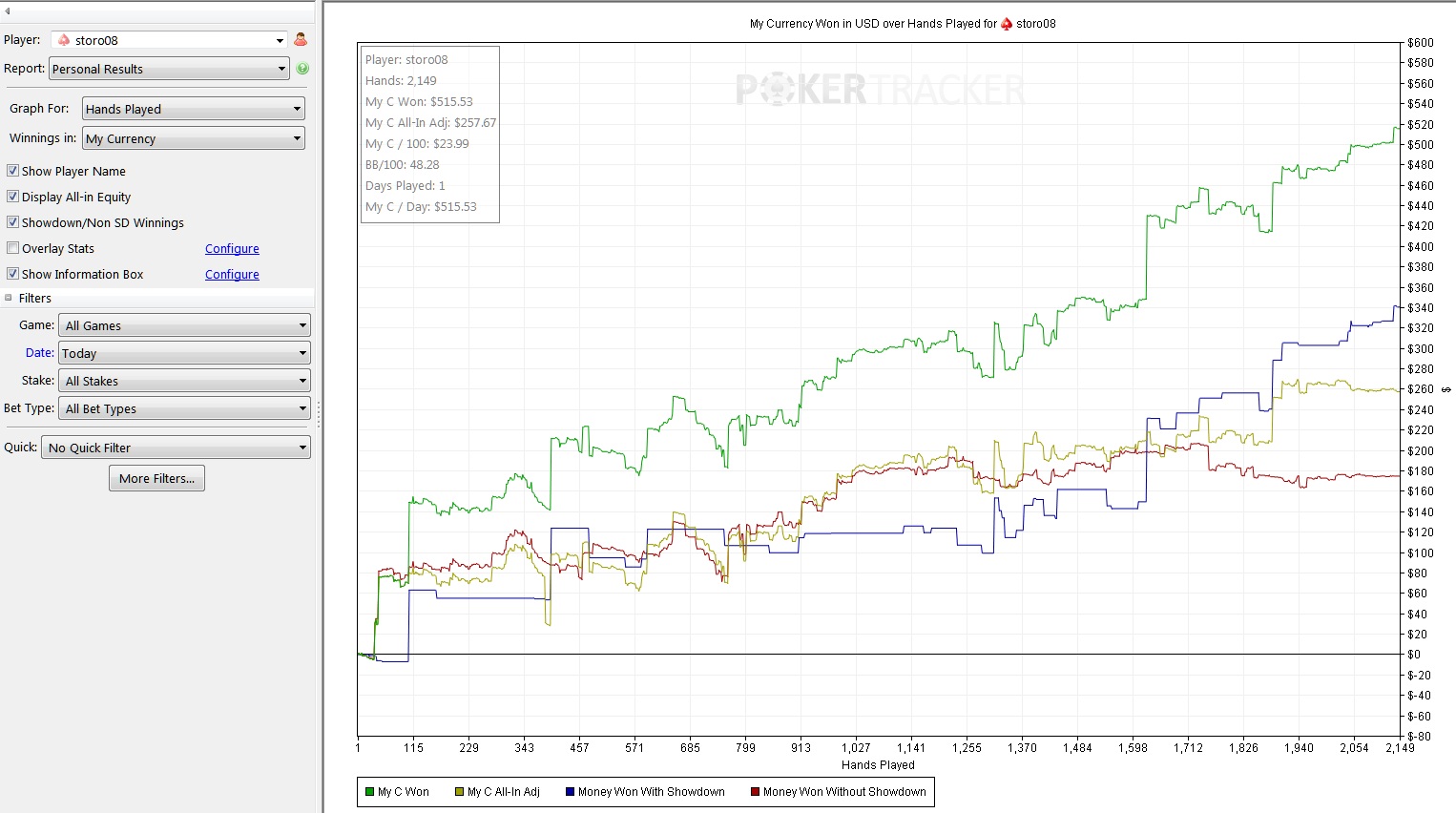Disable Display All-in Equity checkbox
The height and width of the screenshot is (813, 1456).
coord(13,197)
